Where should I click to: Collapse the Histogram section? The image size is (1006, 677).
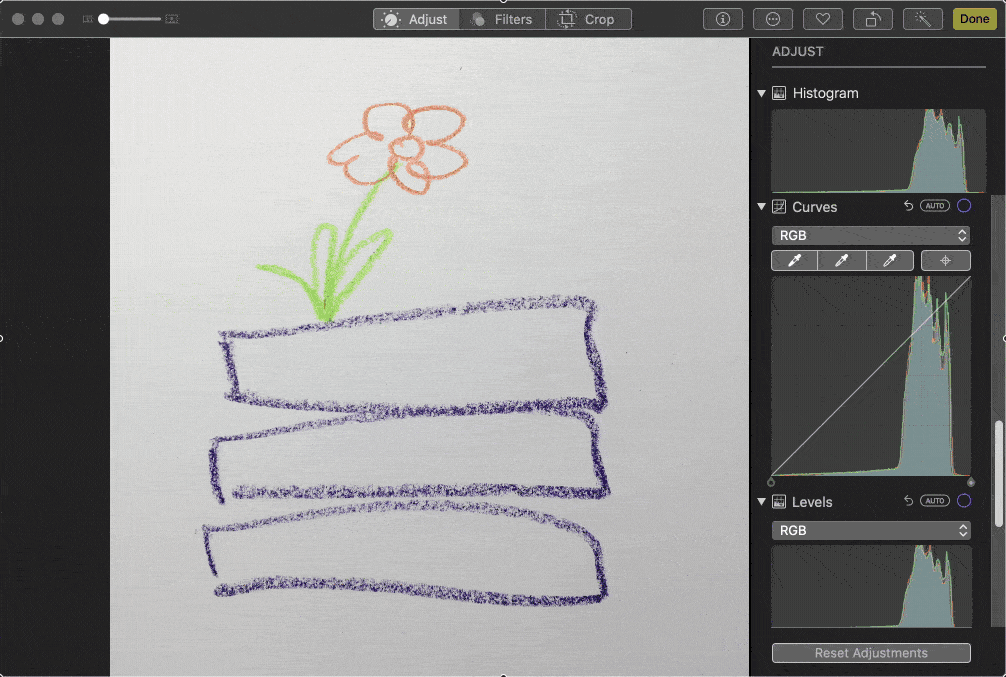point(762,94)
